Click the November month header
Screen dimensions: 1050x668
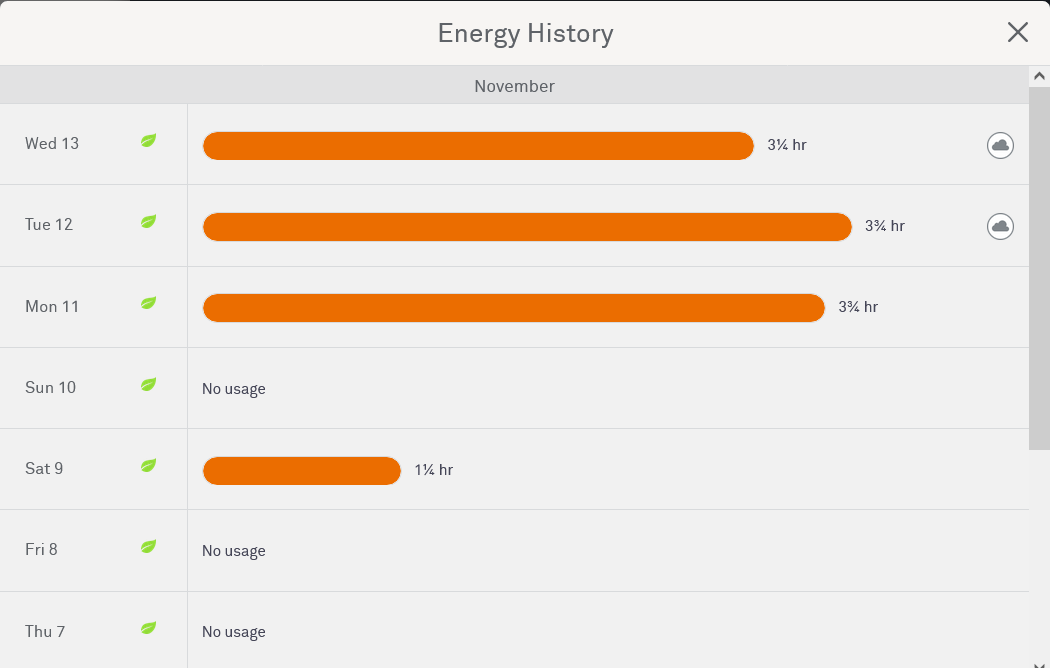514,86
